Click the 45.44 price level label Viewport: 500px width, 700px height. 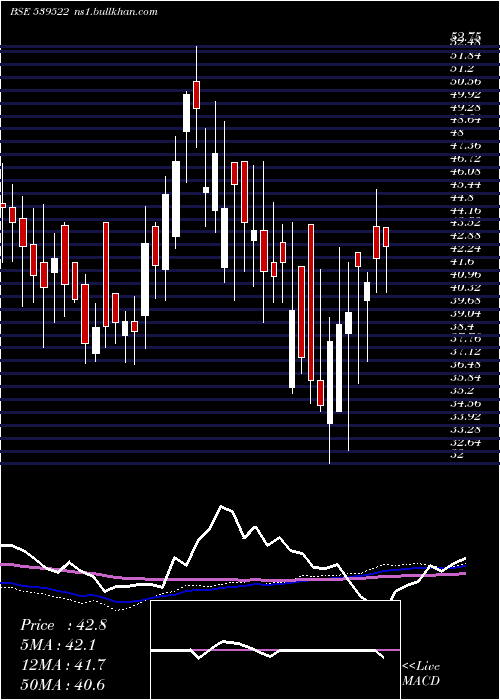pos(465,184)
